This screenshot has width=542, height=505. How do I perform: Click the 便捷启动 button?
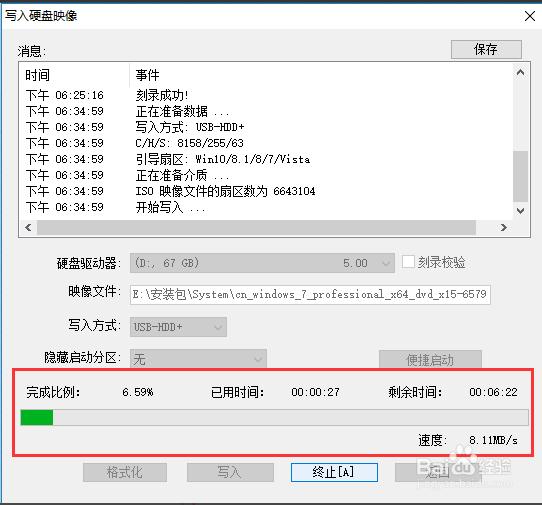430,359
